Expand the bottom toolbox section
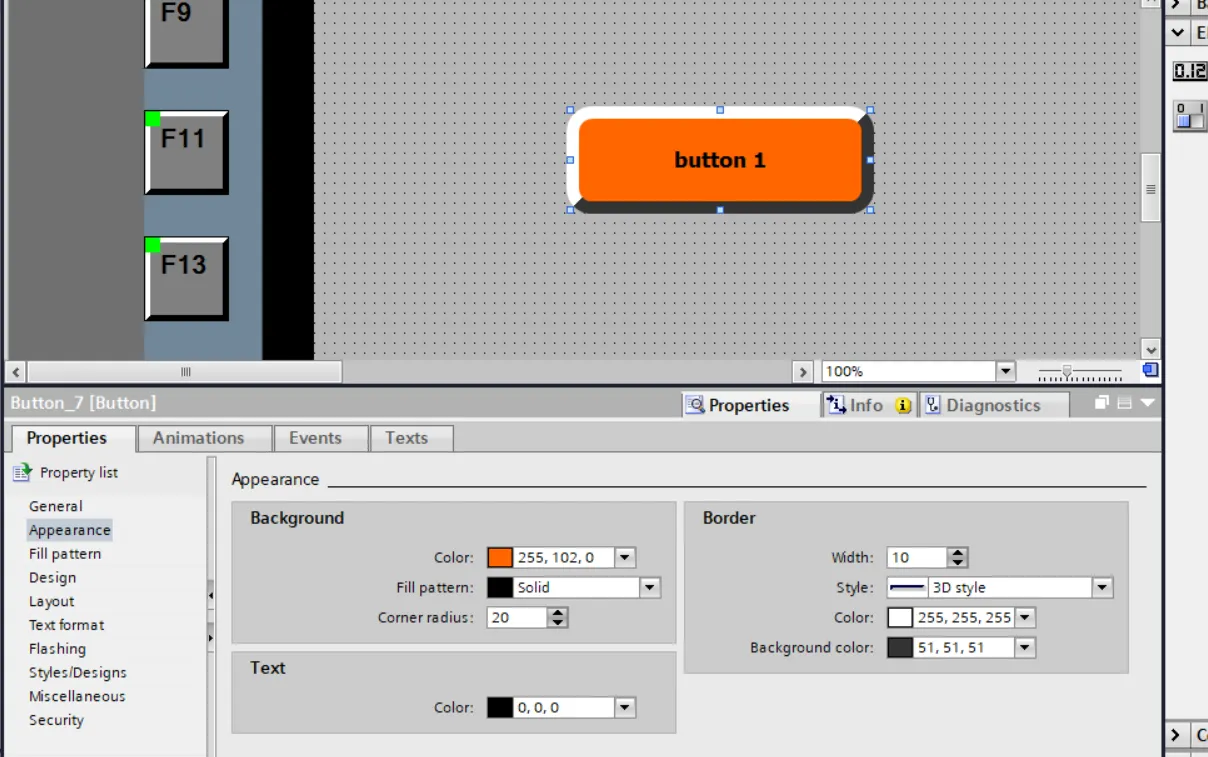The image size is (1208, 757). [x=1177, y=735]
